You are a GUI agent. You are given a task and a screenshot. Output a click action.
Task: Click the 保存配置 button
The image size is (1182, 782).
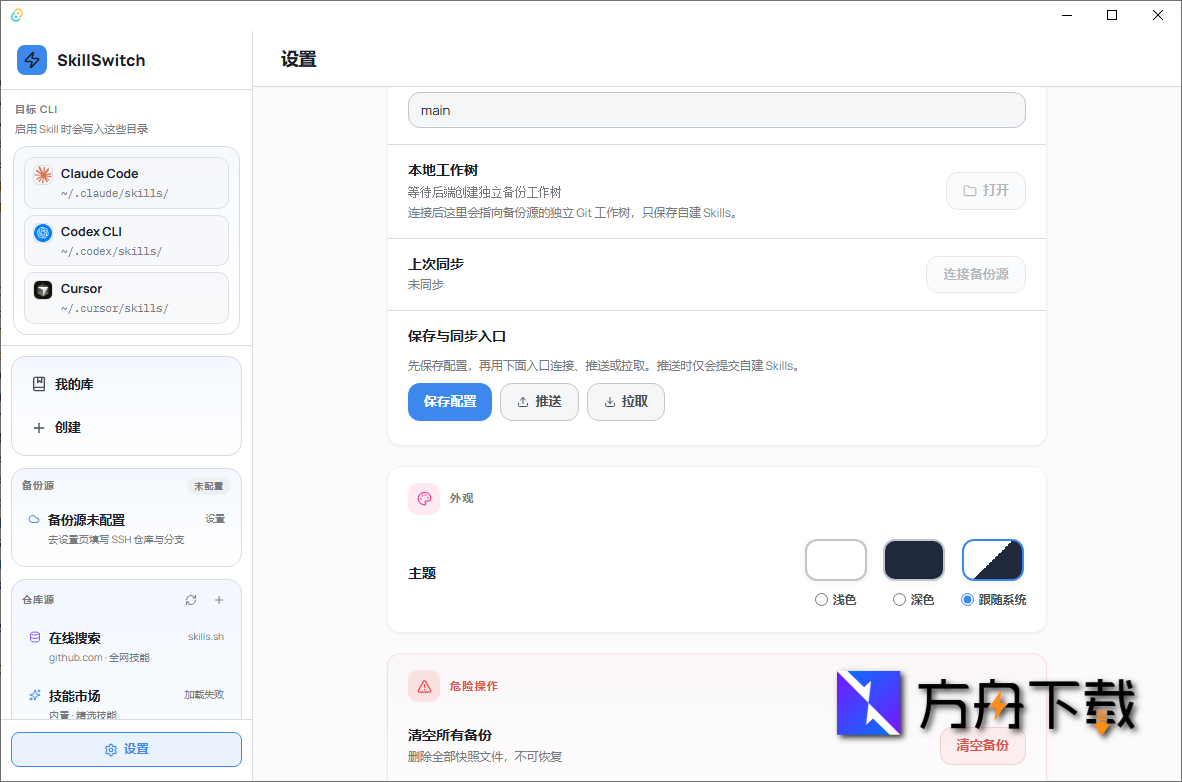449,401
